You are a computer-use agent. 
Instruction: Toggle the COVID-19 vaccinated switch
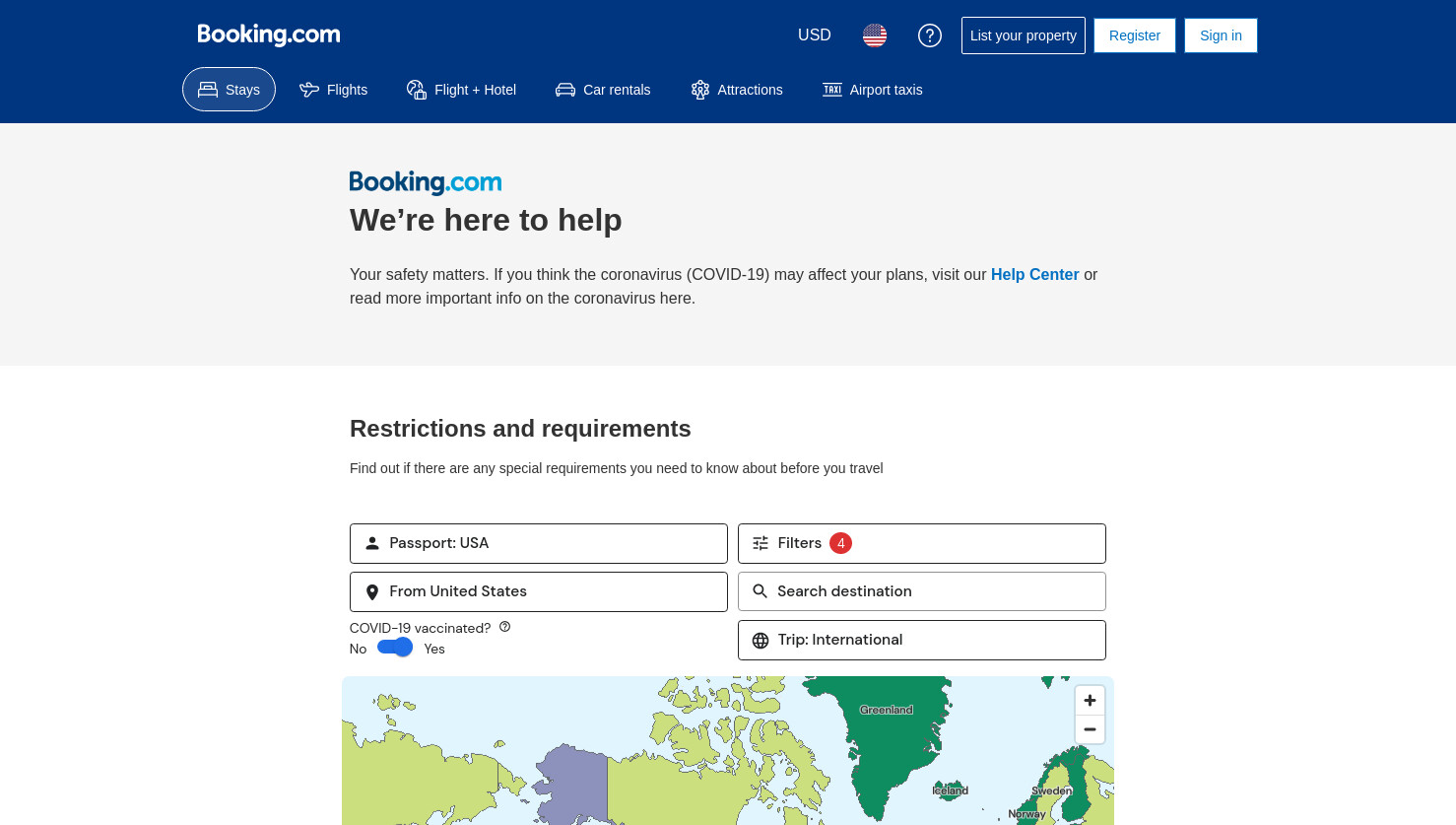point(395,648)
